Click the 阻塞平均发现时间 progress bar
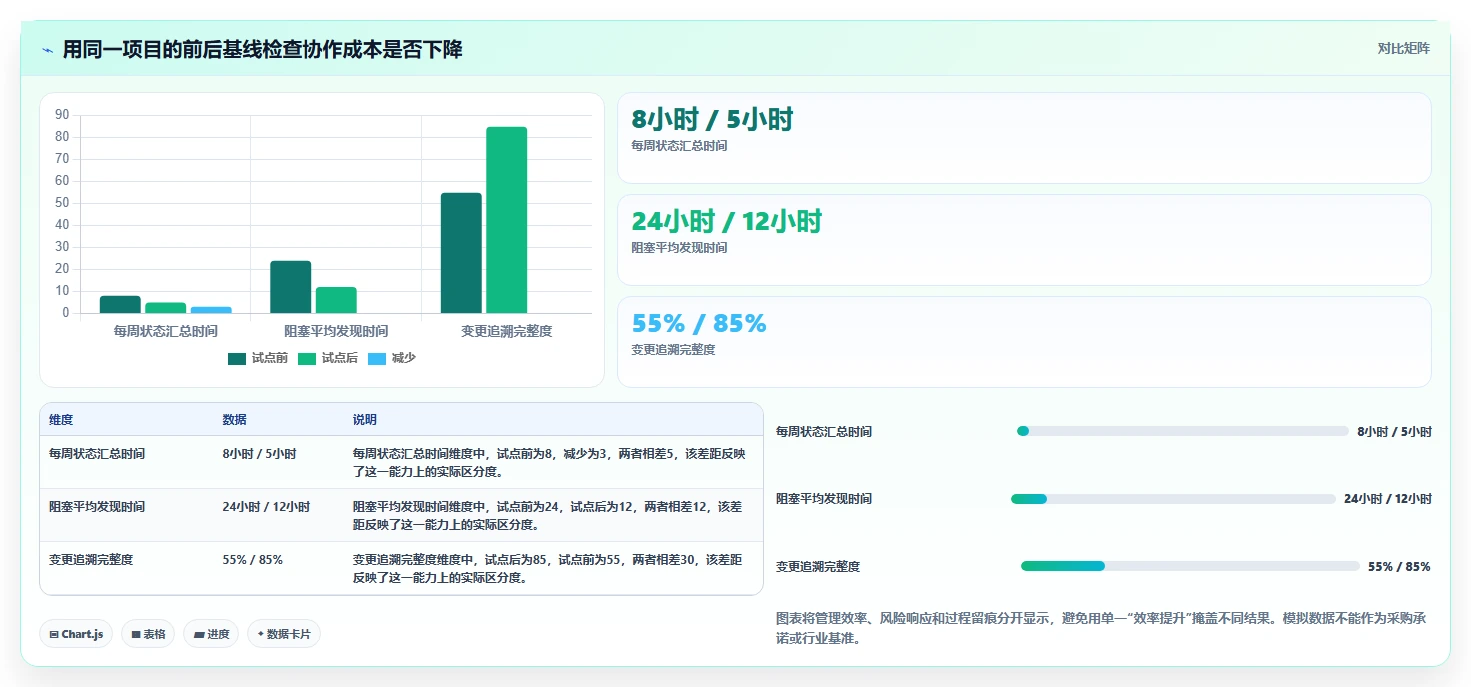The height and width of the screenshot is (687, 1471). (1173, 498)
